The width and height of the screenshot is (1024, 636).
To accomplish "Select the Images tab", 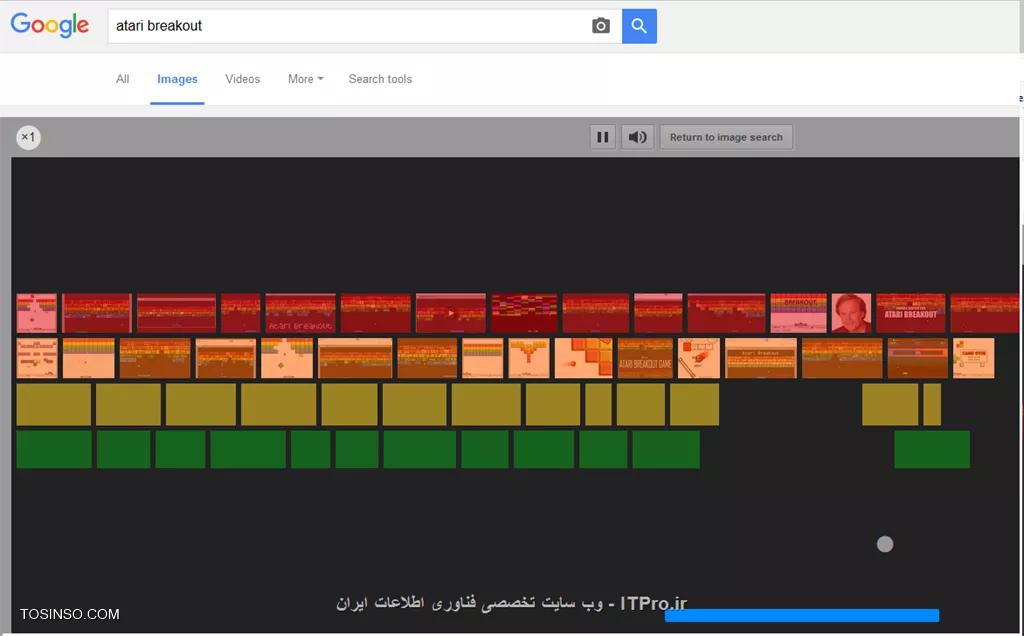I will pos(177,79).
